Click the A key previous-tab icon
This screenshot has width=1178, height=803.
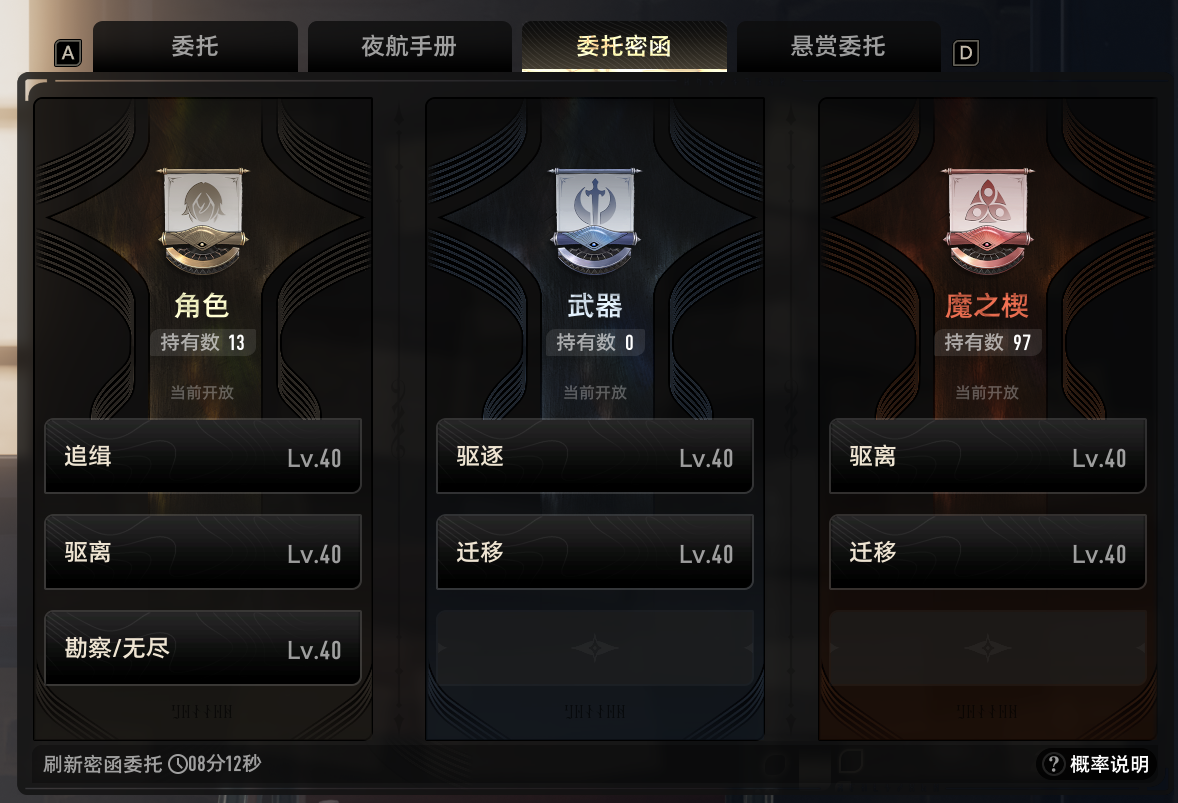point(68,53)
